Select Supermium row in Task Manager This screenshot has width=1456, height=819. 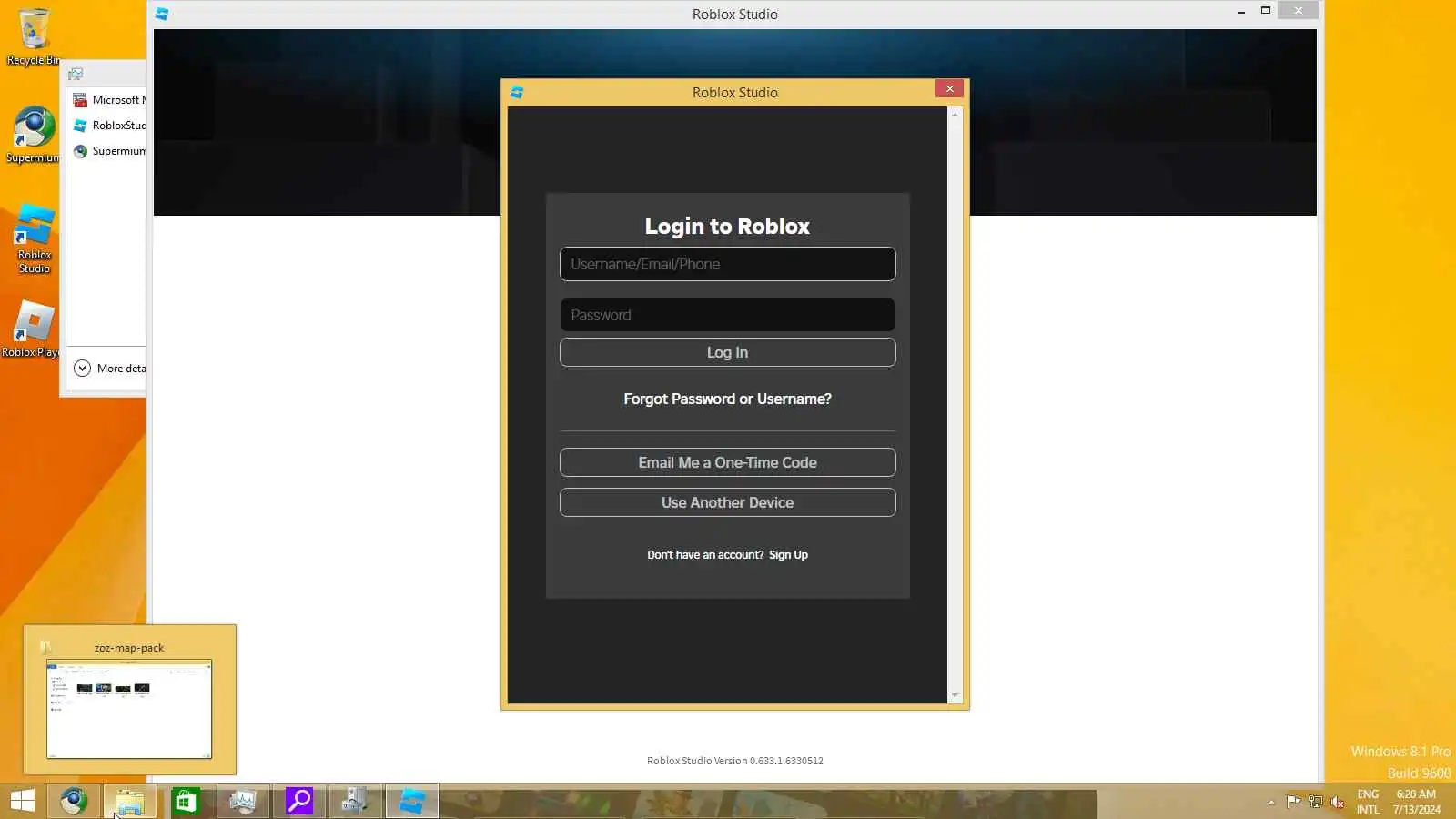click(107, 151)
